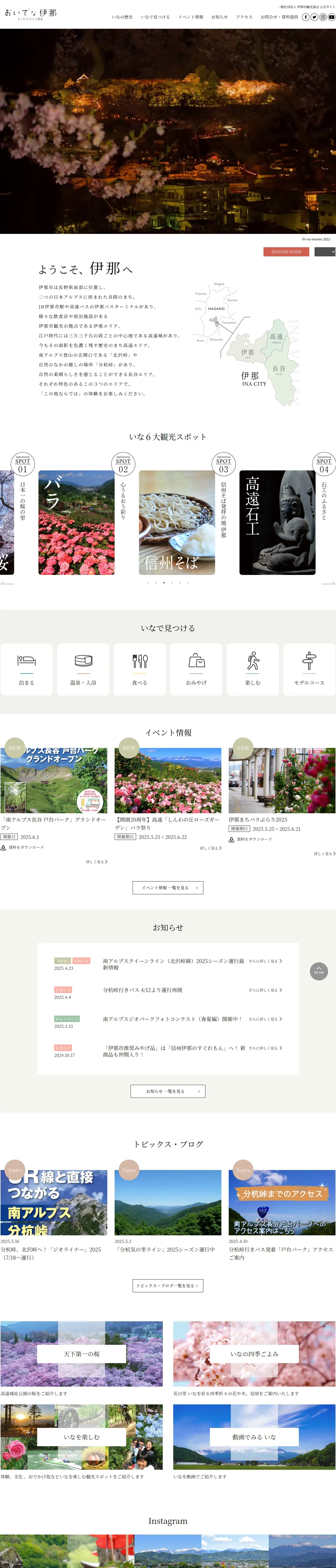Open 天下第一の桜 banner
This screenshot has height=1568, width=336.
pyautogui.click(x=82, y=1354)
